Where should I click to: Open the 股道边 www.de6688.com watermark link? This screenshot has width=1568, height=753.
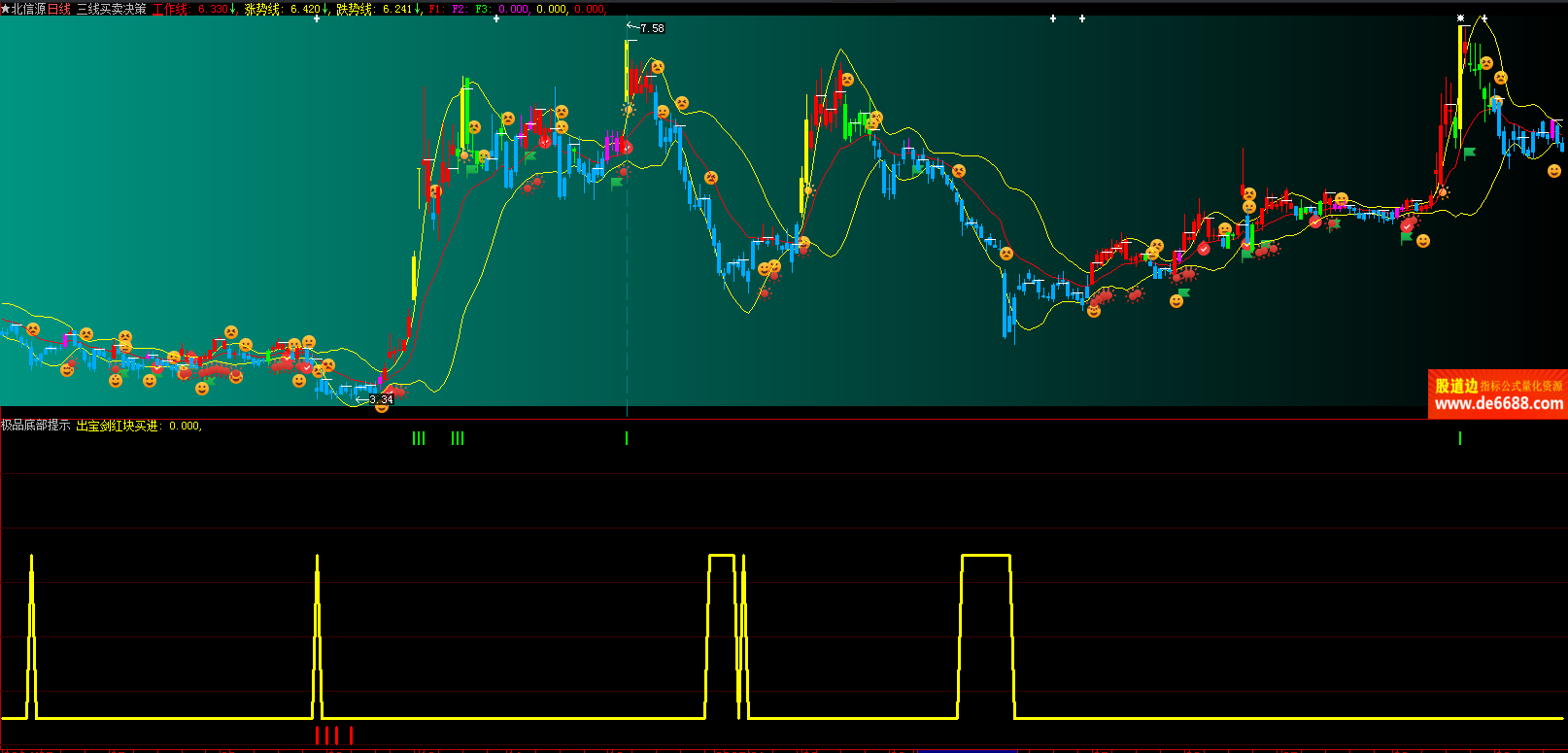(1497, 394)
